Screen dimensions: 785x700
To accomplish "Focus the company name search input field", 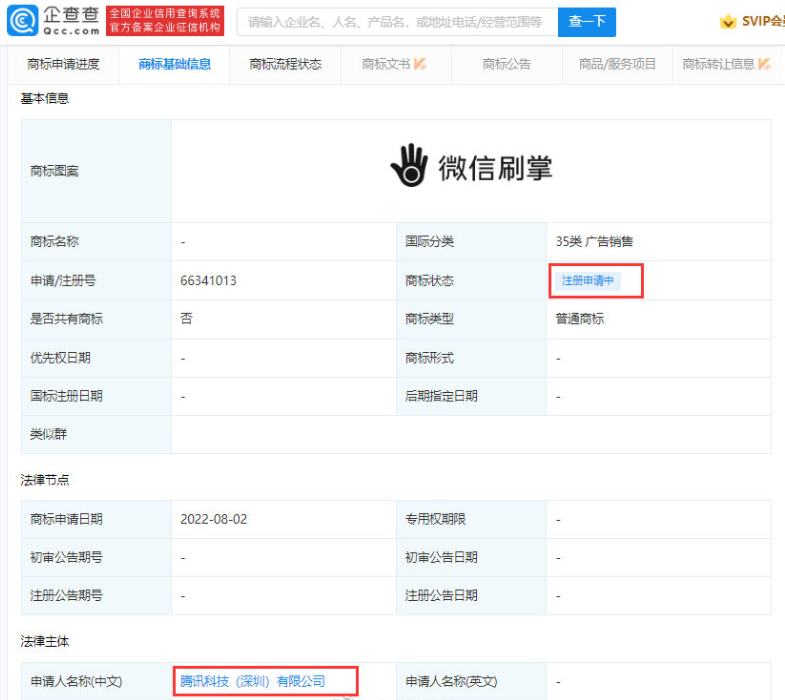I will 396,21.
